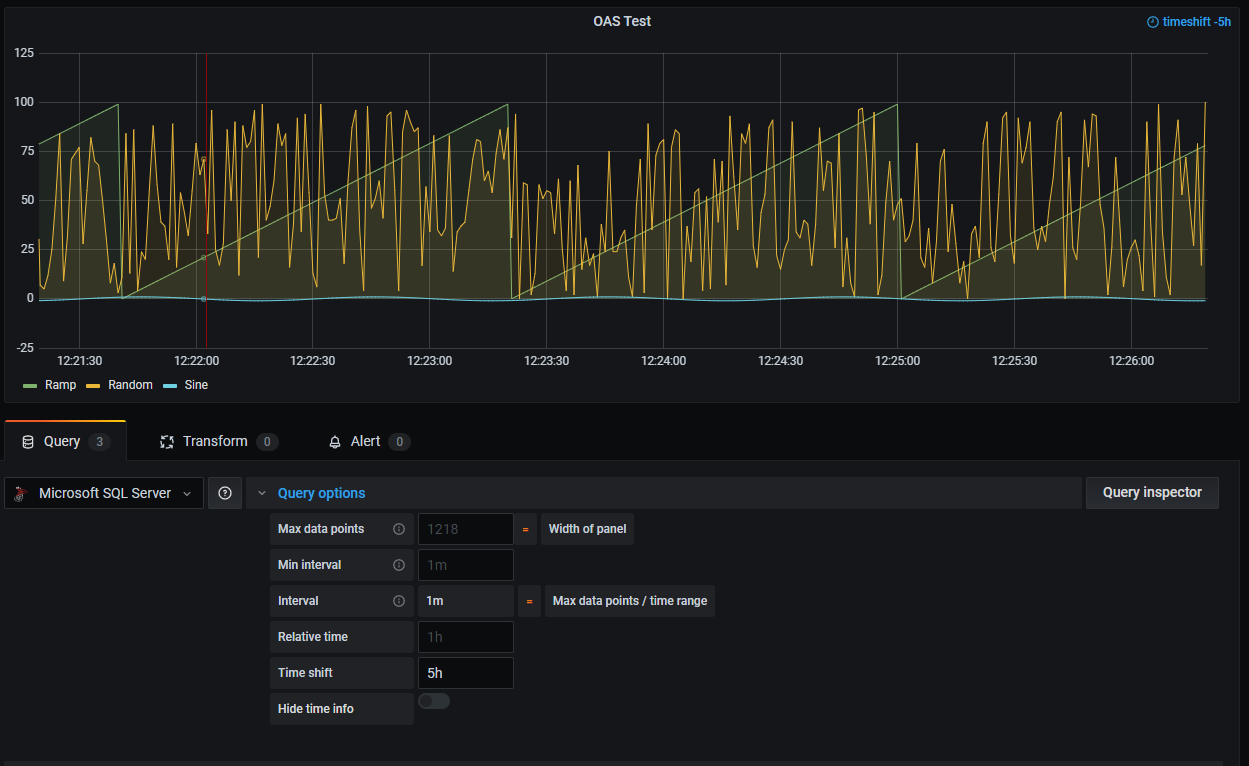
Task: Switch to the Transform tab
Action: coord(215,440)
